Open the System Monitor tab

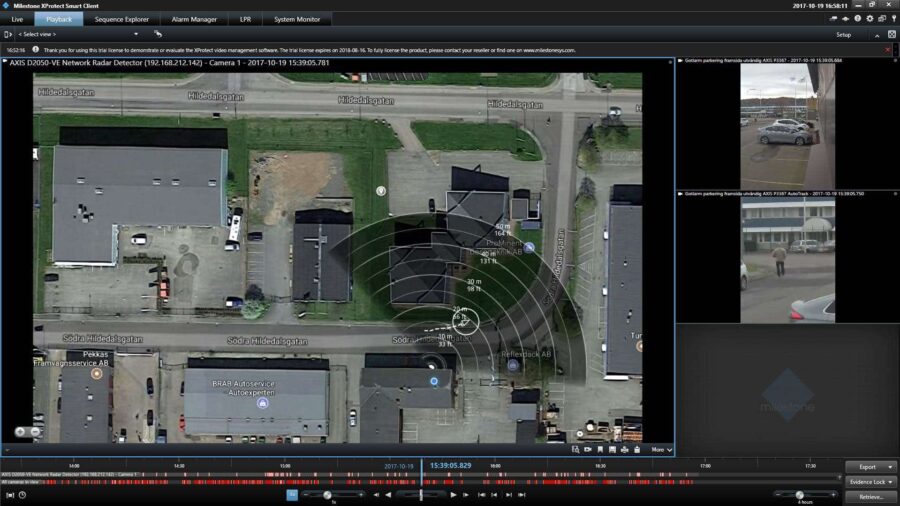297,19
